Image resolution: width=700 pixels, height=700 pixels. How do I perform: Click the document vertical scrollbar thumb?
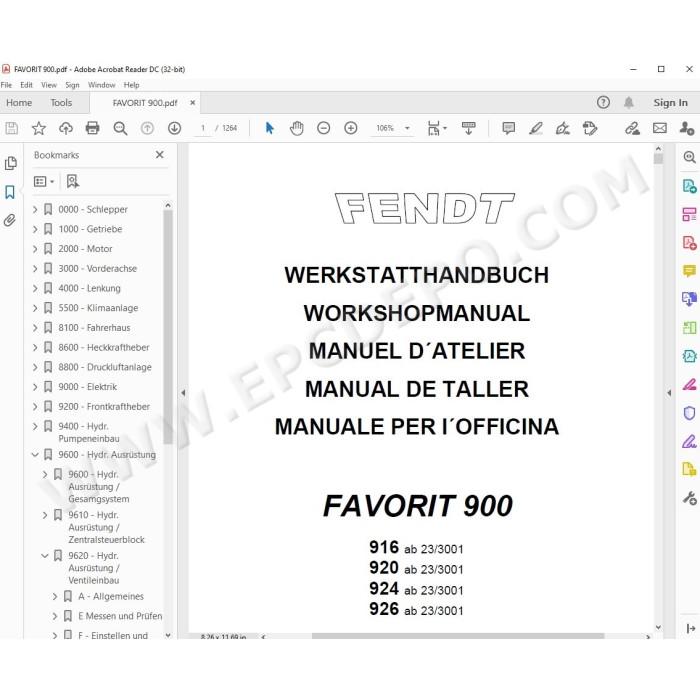point(658,158)
